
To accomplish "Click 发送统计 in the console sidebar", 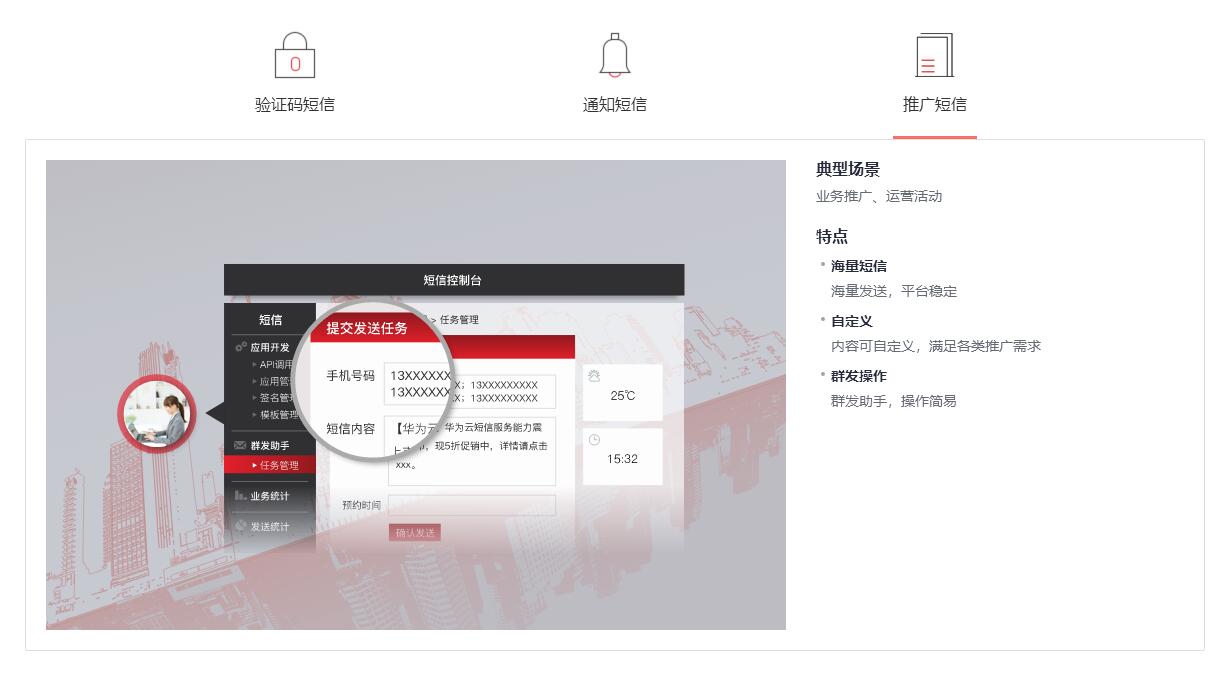I will (269, 526).
